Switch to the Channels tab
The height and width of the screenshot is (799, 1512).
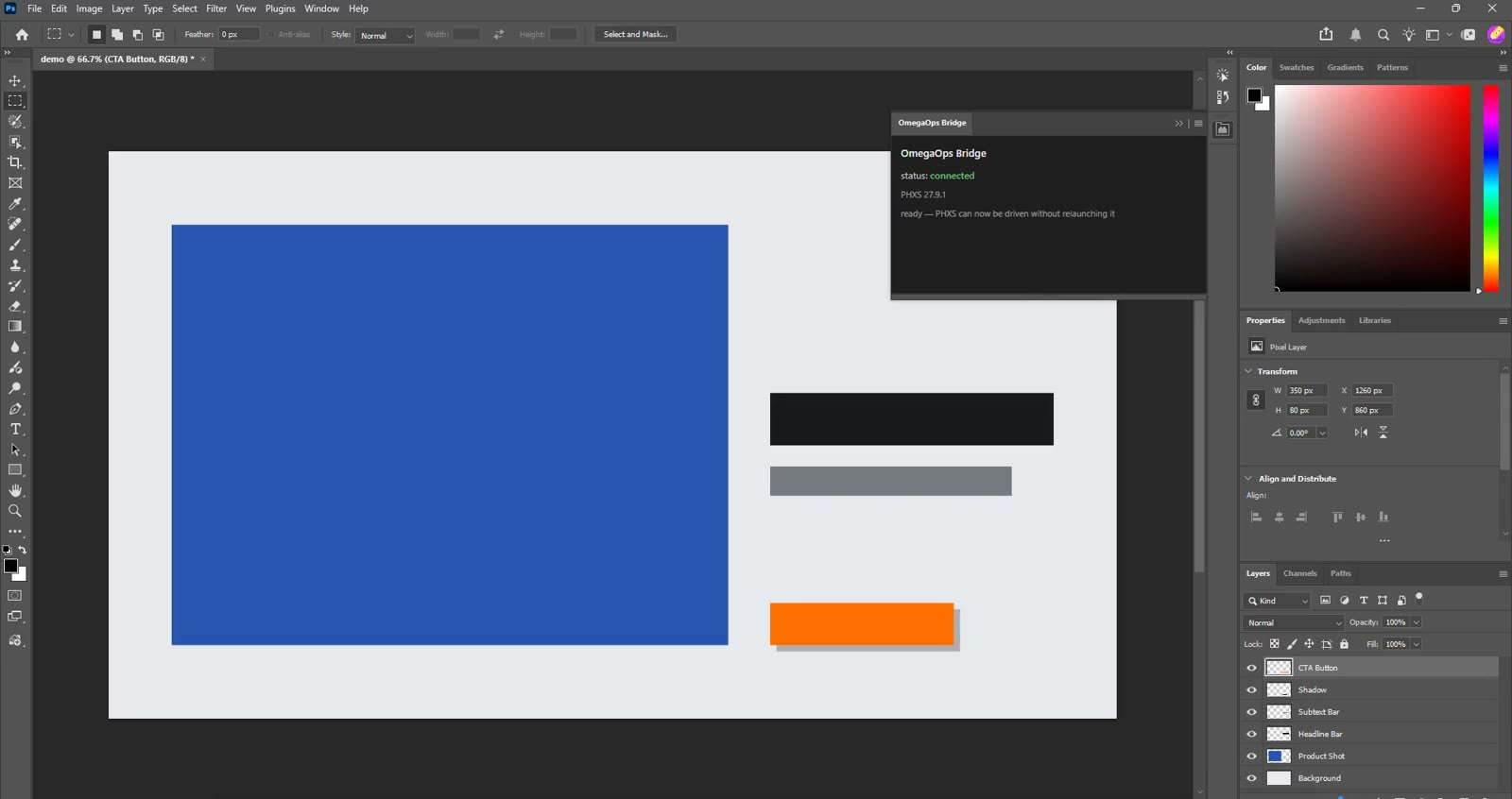pos(1299,573)
